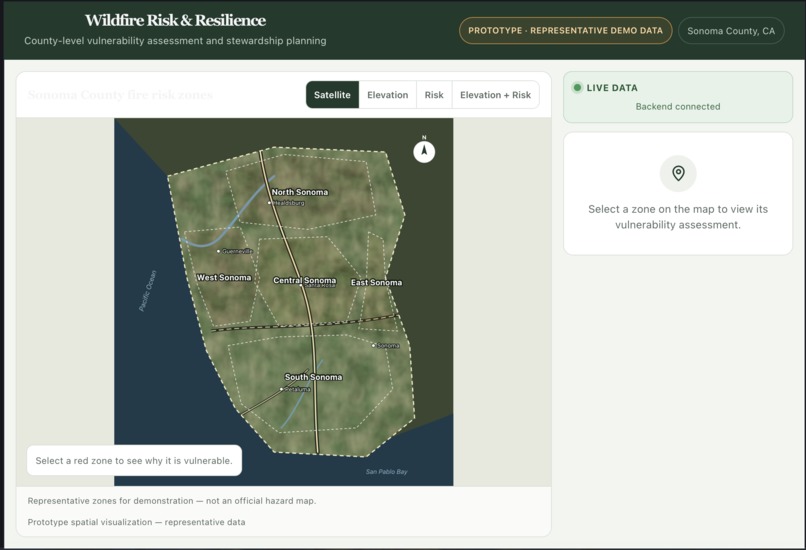
Task: Click the Santa Rosa city marker
Action: click(x=302, y=285)
